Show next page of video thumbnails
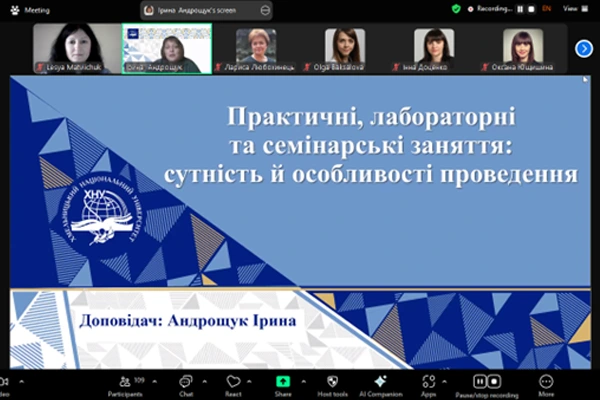 tap(584, 49)
